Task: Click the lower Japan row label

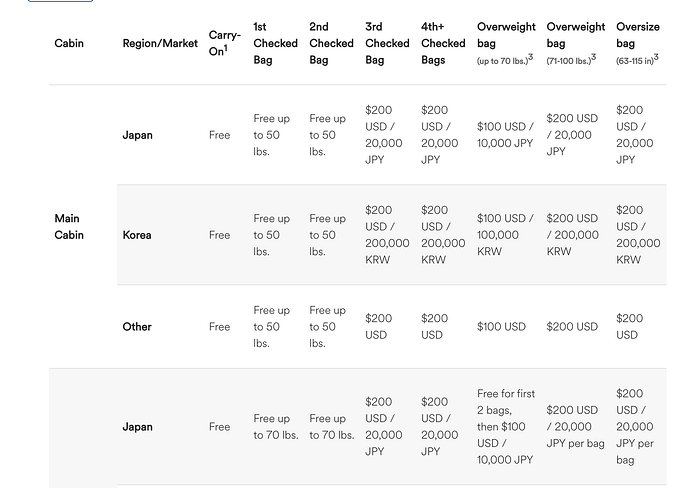Action: (x=137, y=426)
